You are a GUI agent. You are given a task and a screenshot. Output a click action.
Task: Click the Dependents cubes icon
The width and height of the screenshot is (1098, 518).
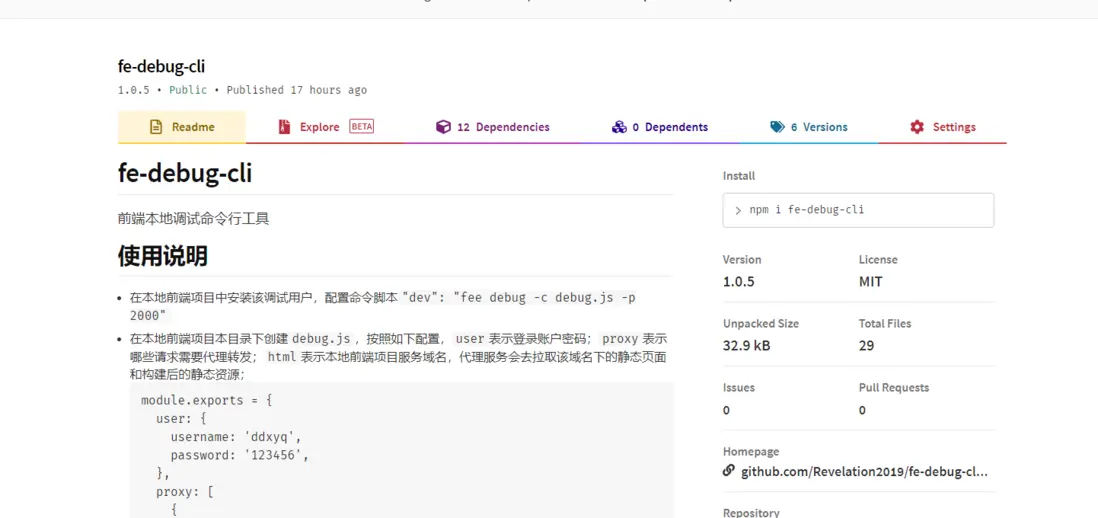(x=618, y=127)
